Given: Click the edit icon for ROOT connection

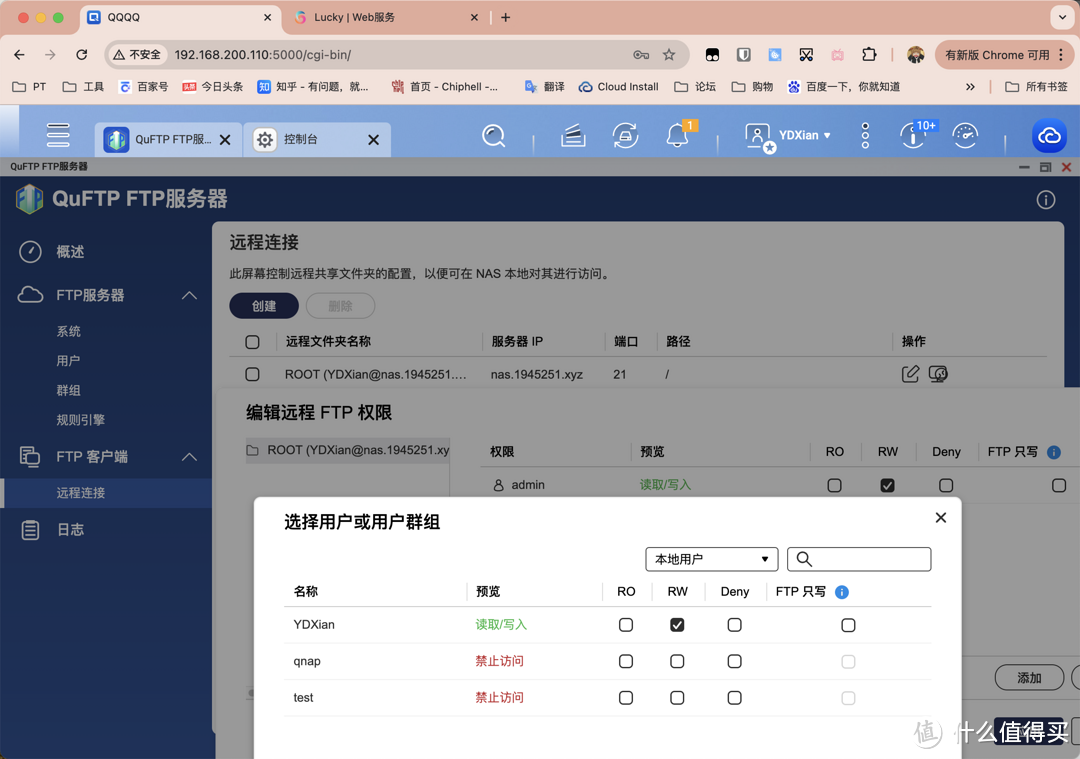Looking at the screenshot, I should (910, 374).
